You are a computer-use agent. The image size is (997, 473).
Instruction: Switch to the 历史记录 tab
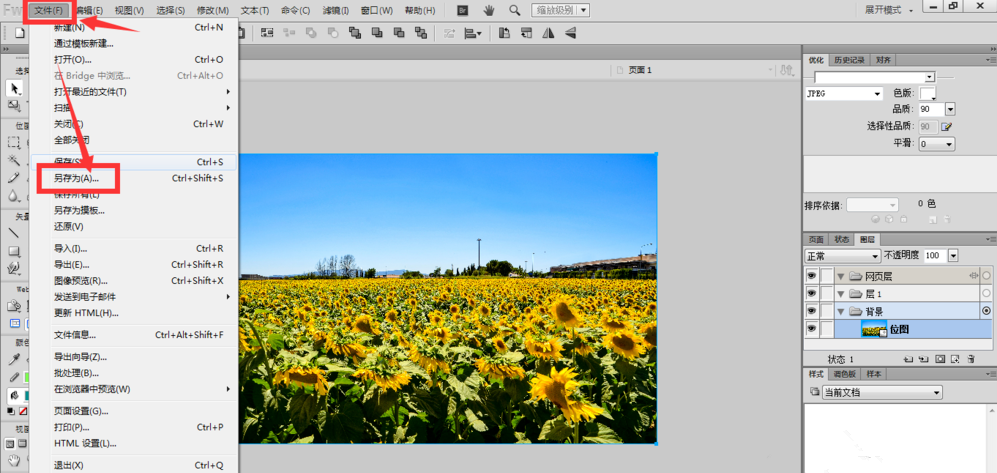(x=850, y=60)
